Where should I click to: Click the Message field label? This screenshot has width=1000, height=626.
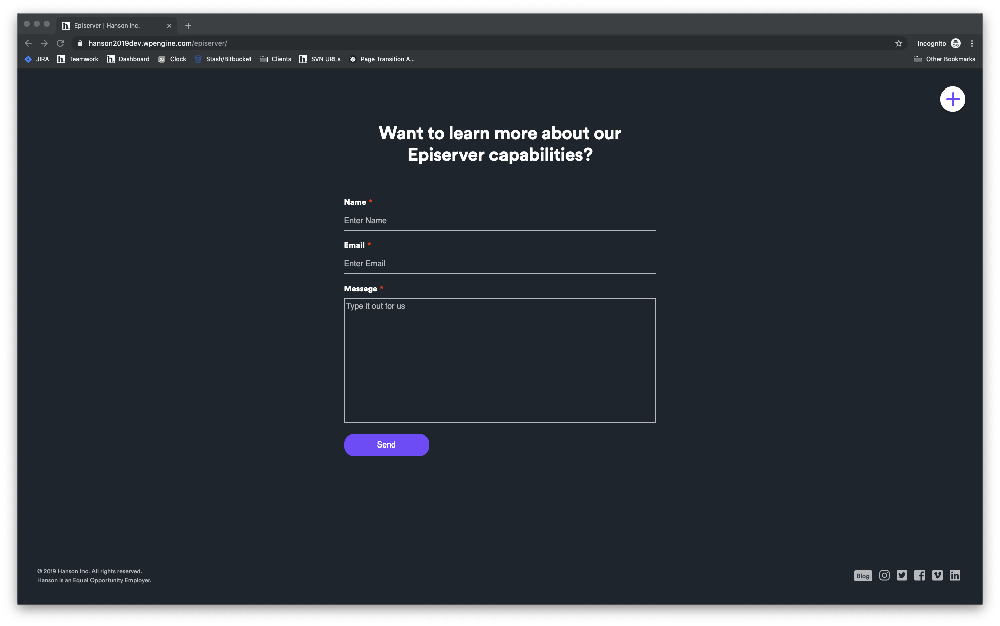(x=360, y=289)
